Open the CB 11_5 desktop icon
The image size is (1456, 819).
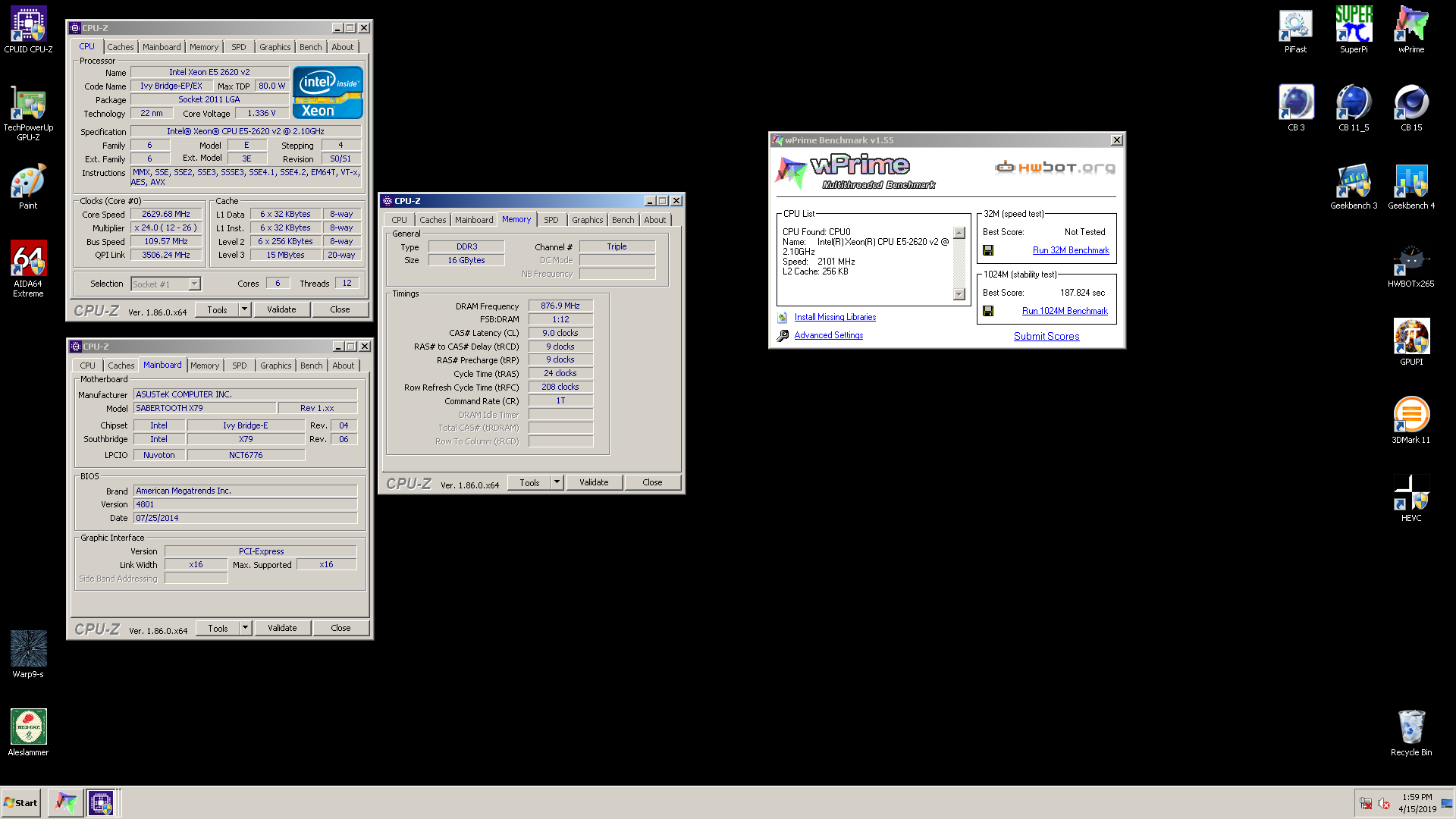click(x=1354, y=107)
